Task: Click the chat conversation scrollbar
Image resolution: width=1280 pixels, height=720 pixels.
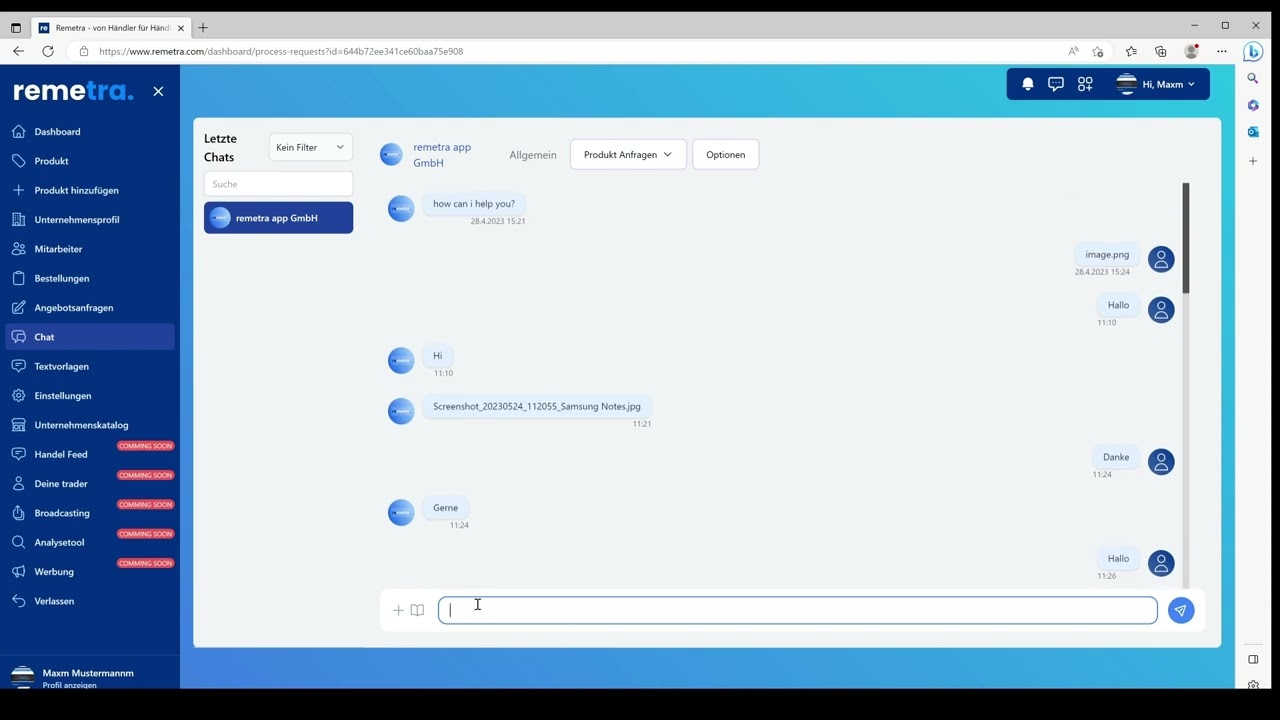Action: [1186, 238]
